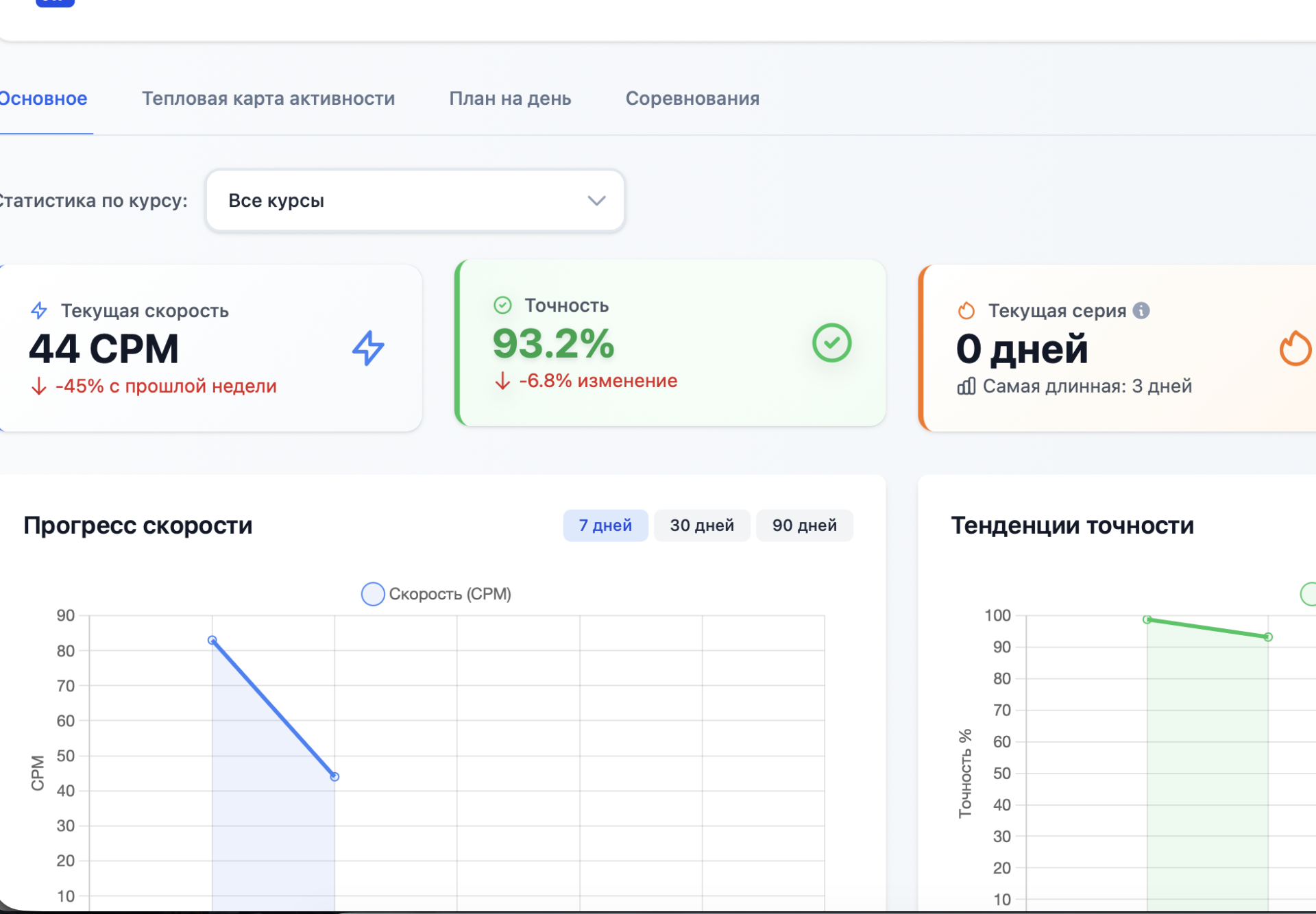
Task: Select the 7 дней range
Action: coord(605,526)
